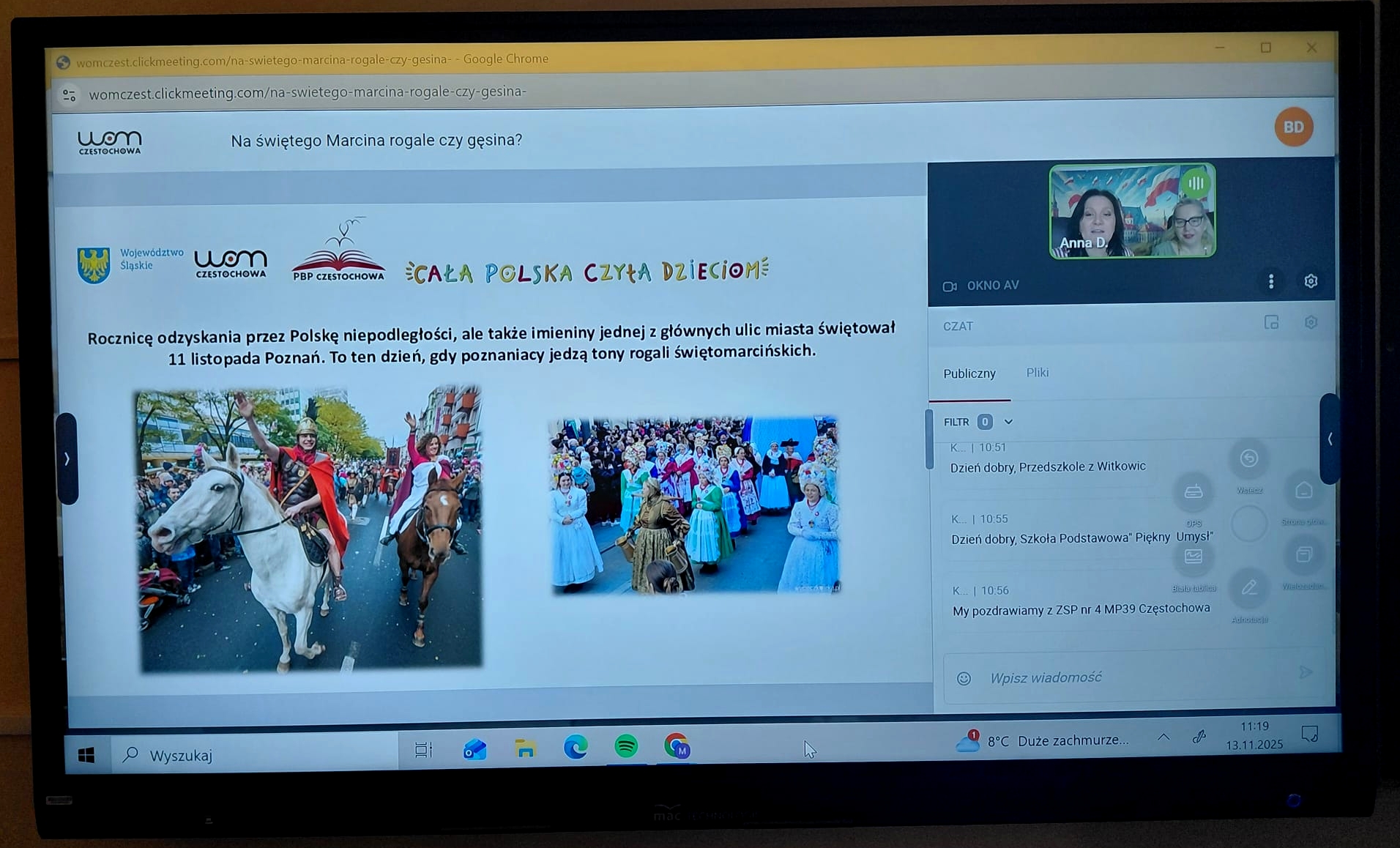Open the AV window three-dot menu
Viewport: 1400px width, 848px height.
point(1271,281)
